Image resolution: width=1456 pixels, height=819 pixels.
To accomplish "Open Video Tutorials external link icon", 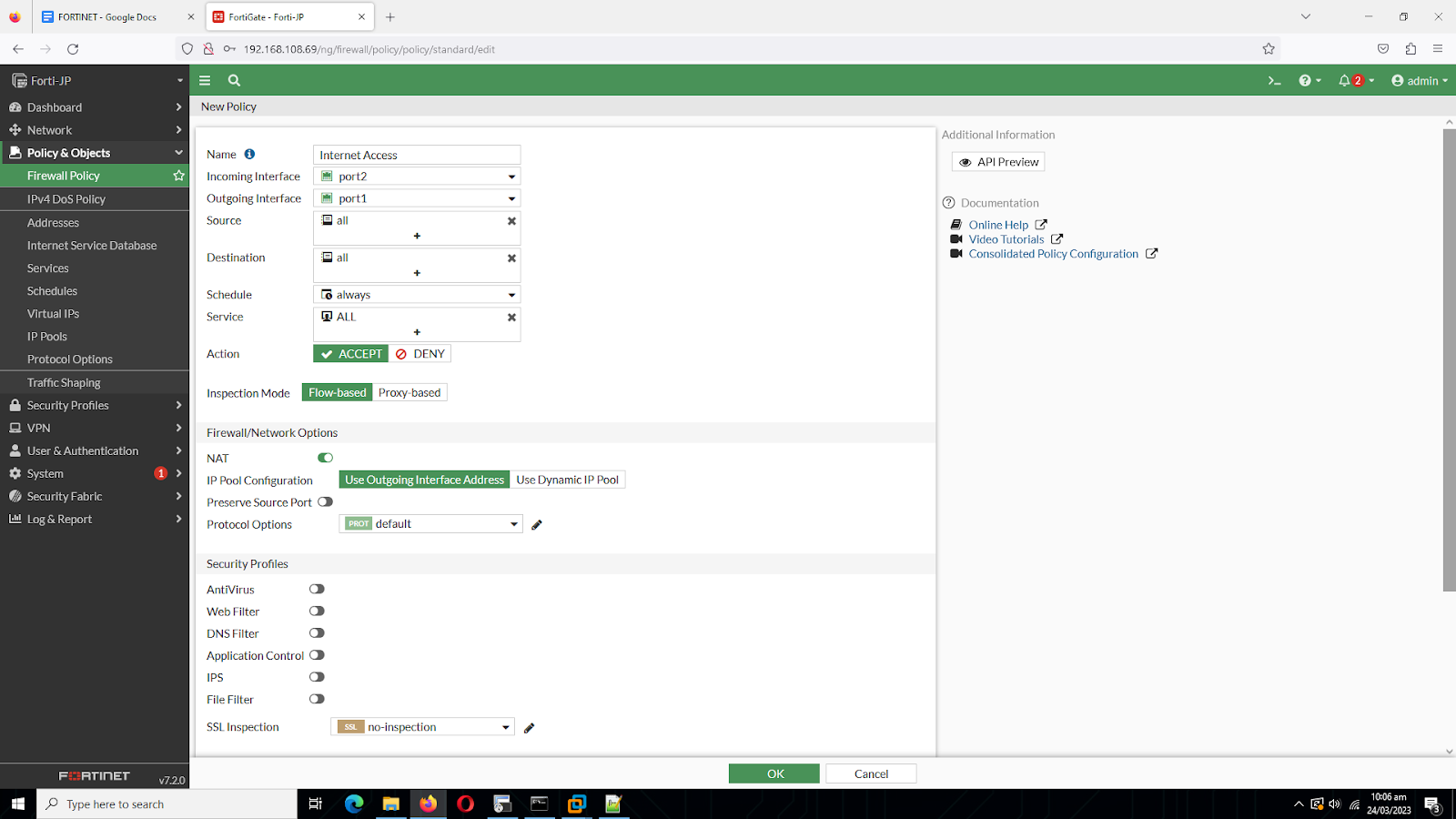I will pyautogui.click(x=1057, y=239).
